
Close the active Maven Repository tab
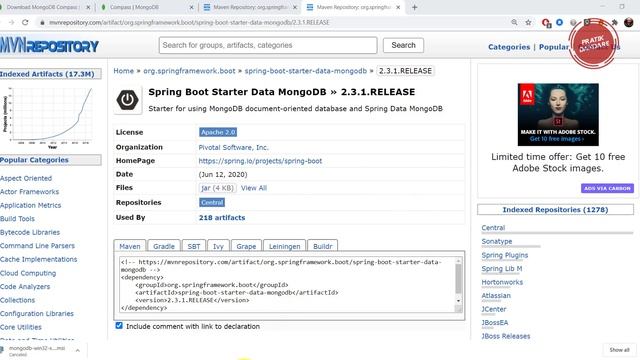pyautogui.click(x=398, y=7)
